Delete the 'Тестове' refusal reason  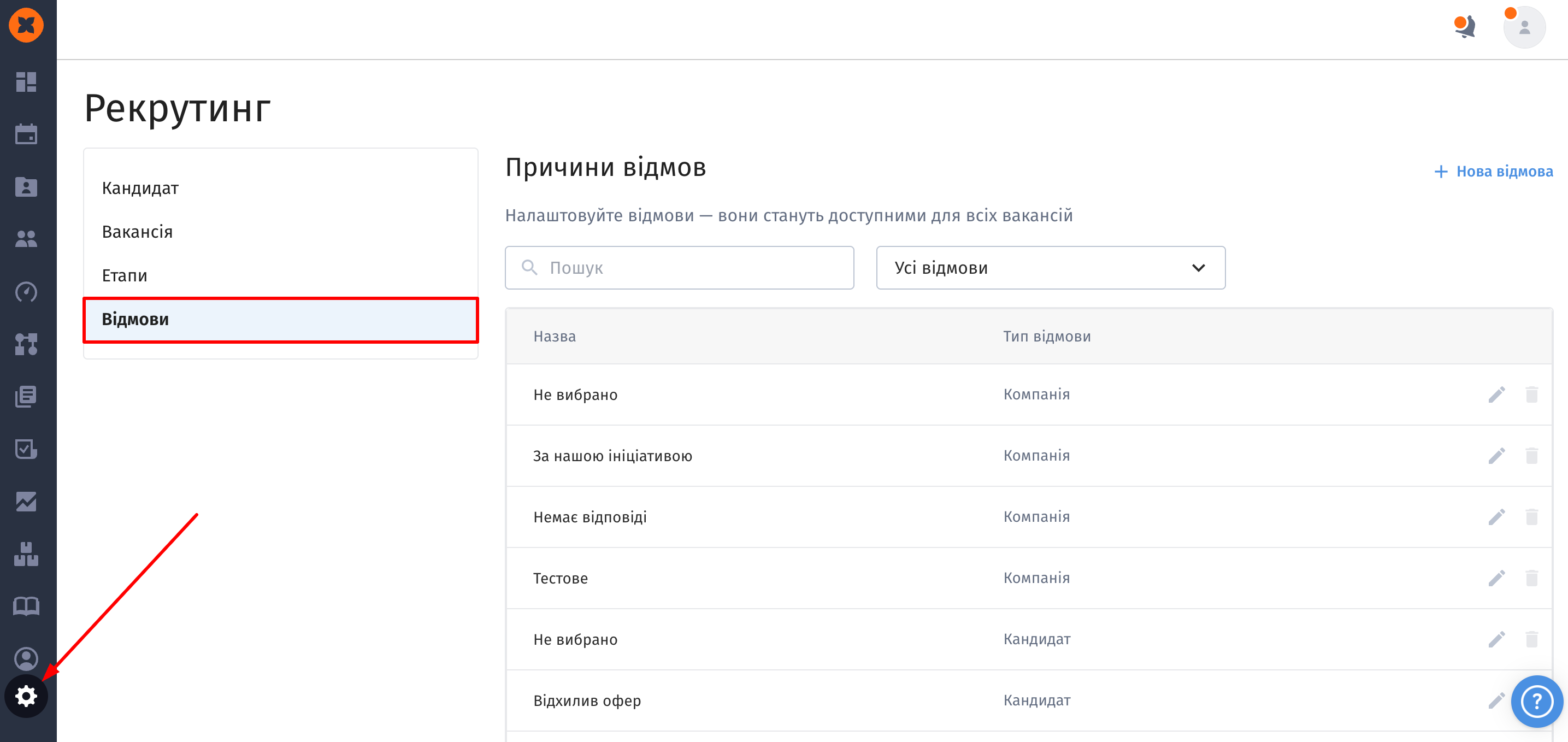pos(1531,578)
